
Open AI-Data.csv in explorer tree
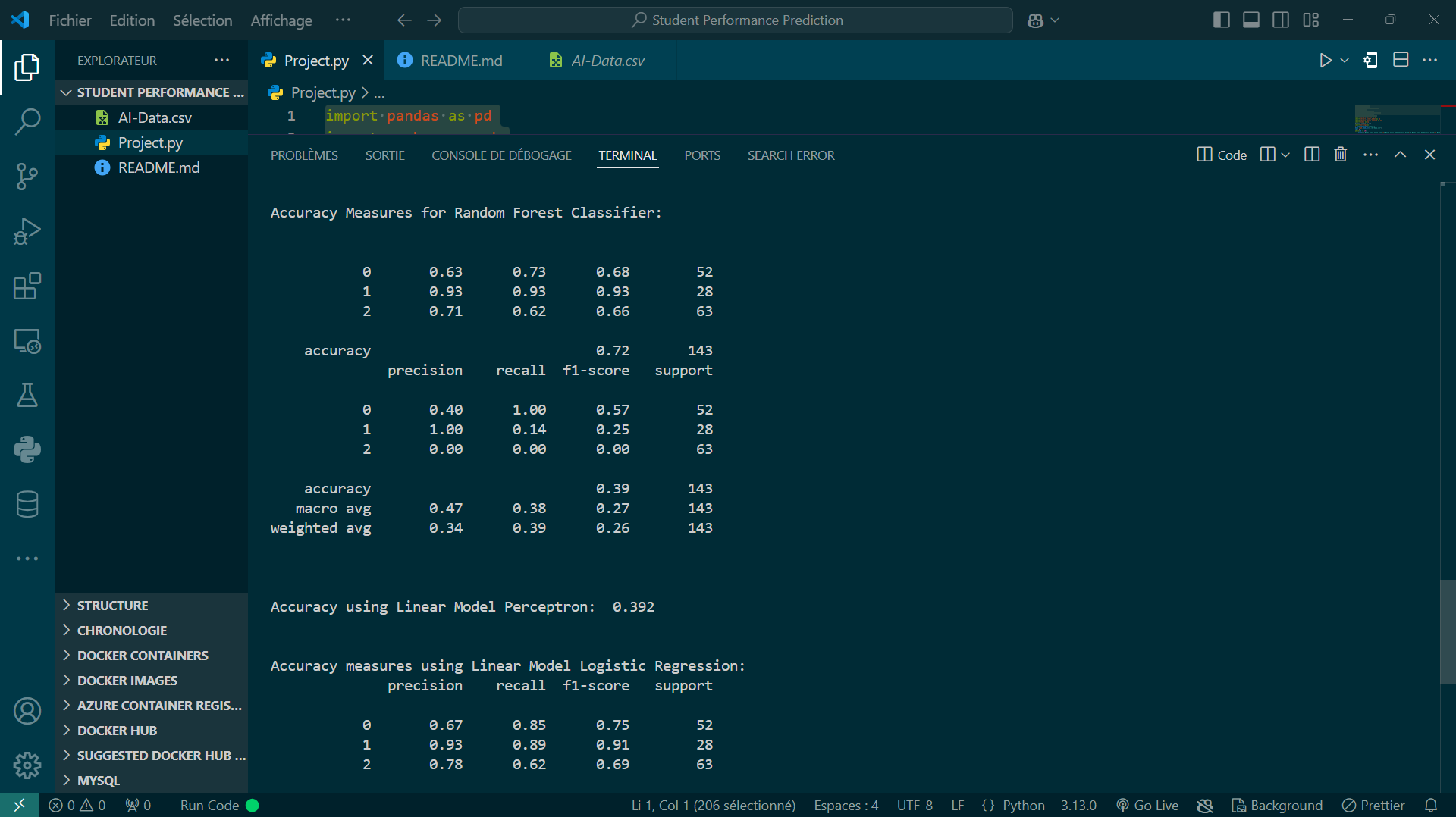click(152, 117)
